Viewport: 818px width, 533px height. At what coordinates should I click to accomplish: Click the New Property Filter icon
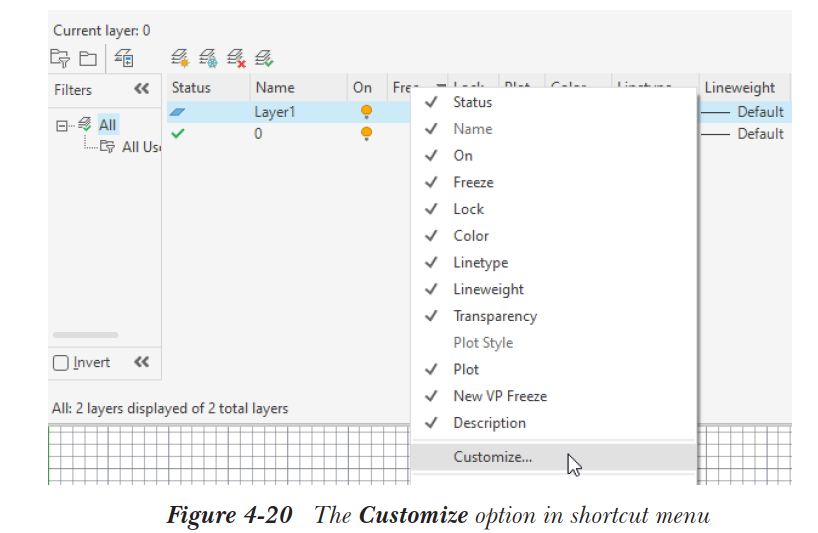[60, 58]
